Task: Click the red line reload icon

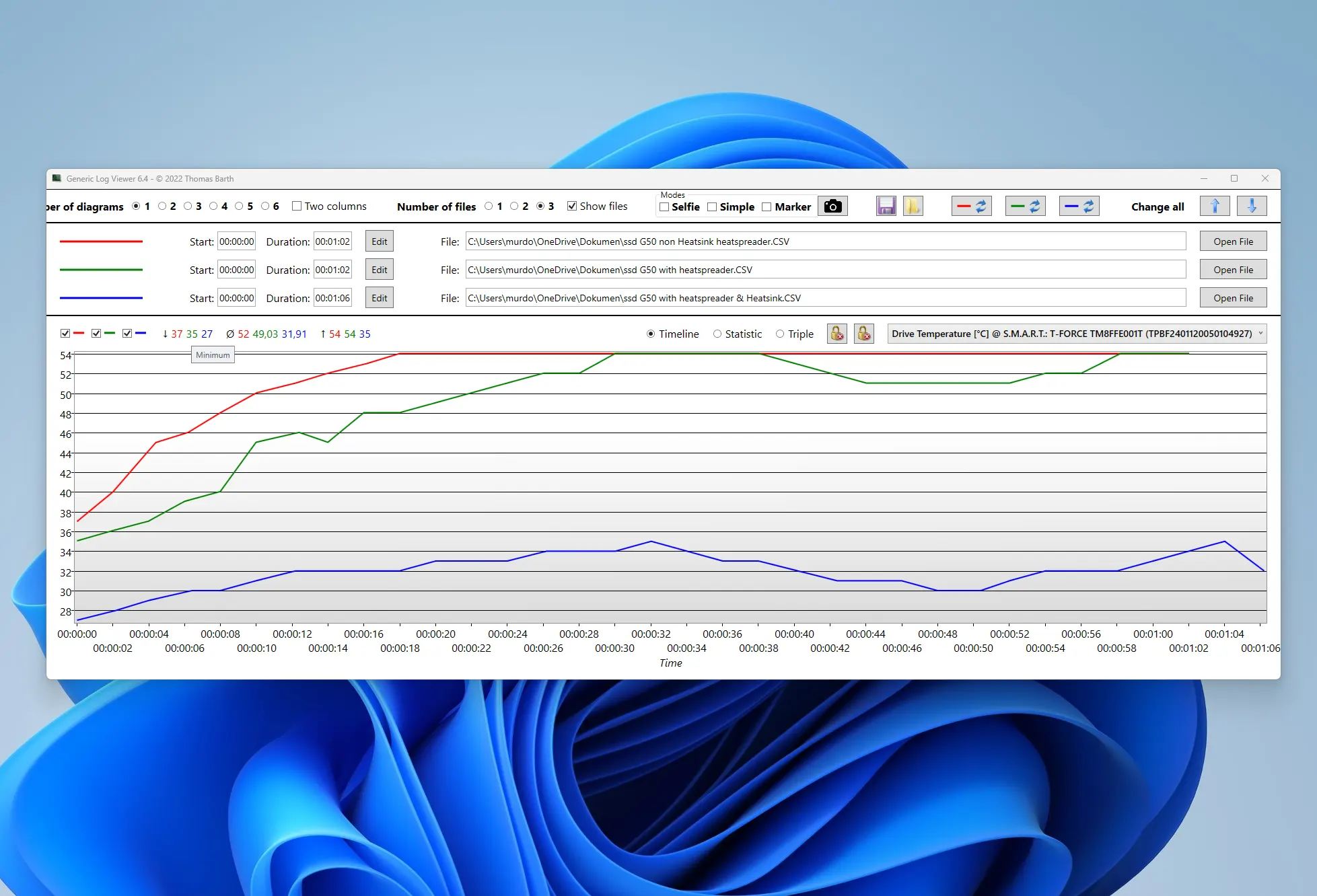Action: (x=971, y=207)
